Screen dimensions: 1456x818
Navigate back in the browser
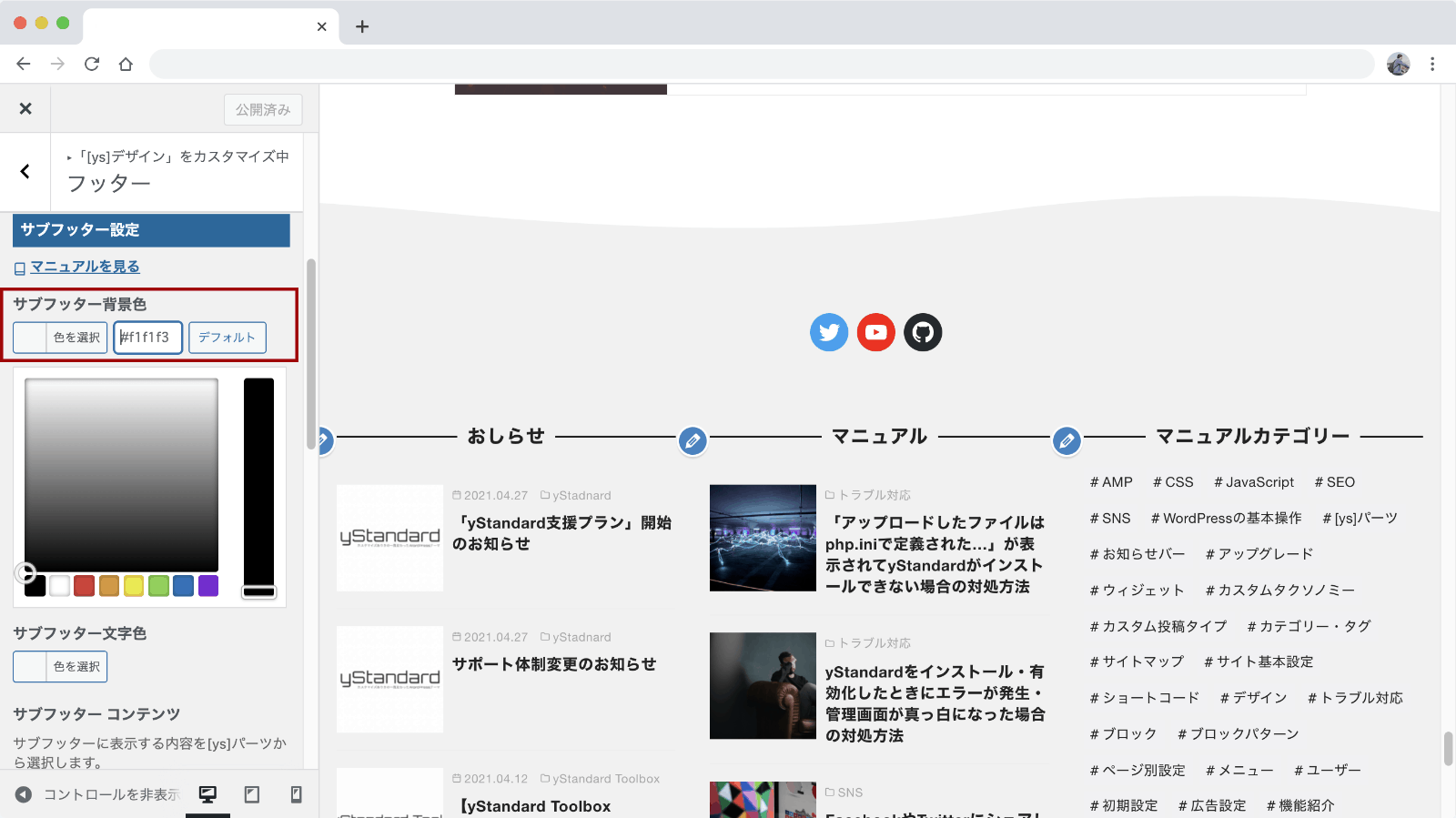24,64
